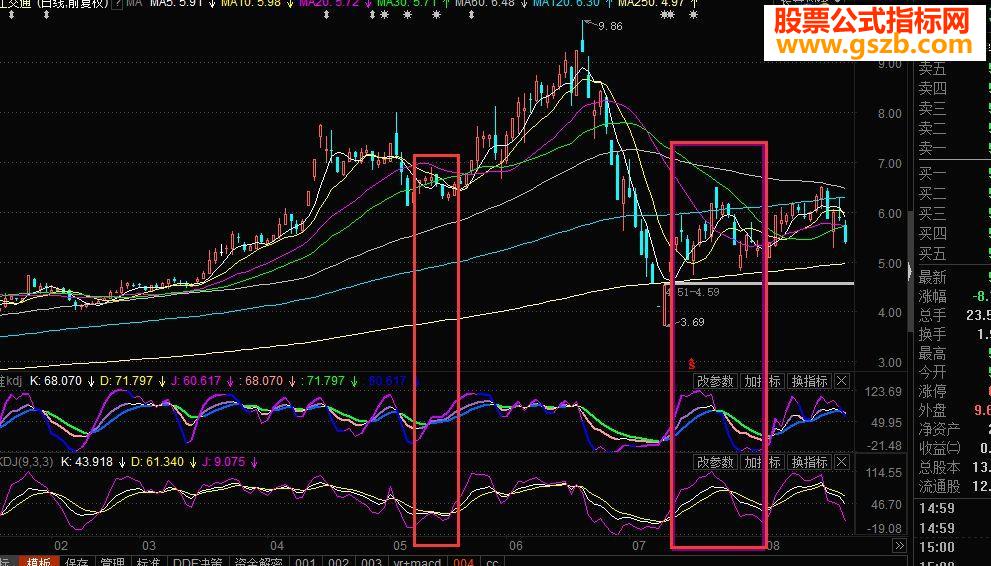The height and width of the screenshot is (566, 991).
Task: Click the red S marker on chart
Action: (x=690, y=361)
